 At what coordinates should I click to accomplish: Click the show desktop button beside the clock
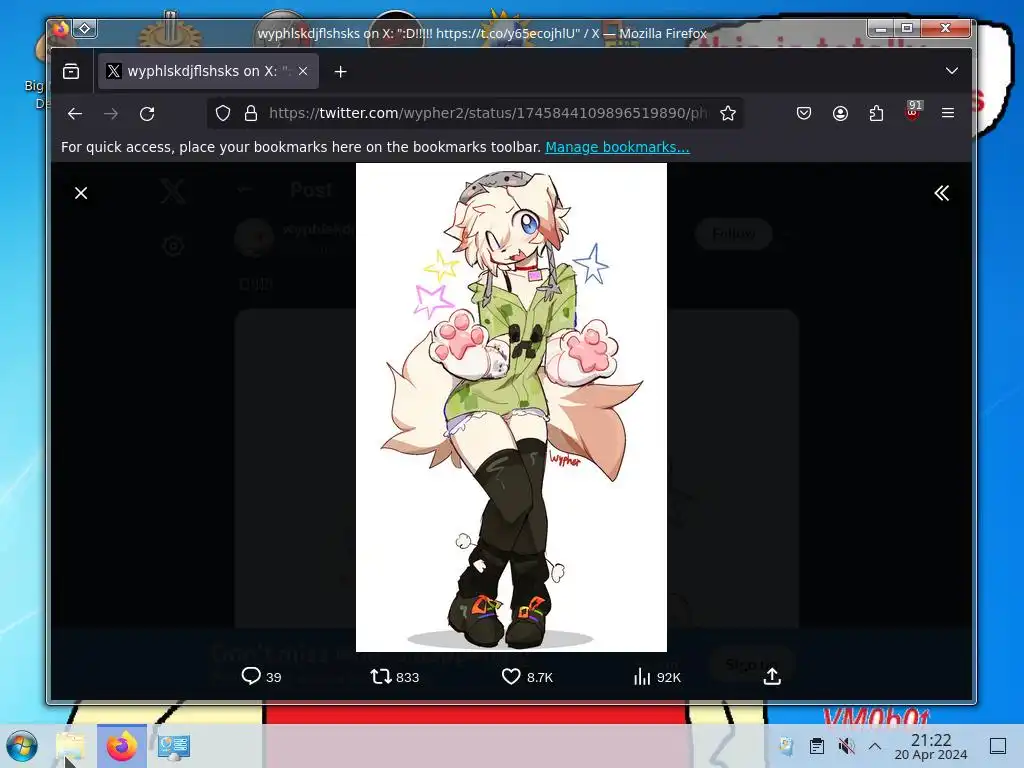(998, 746)
